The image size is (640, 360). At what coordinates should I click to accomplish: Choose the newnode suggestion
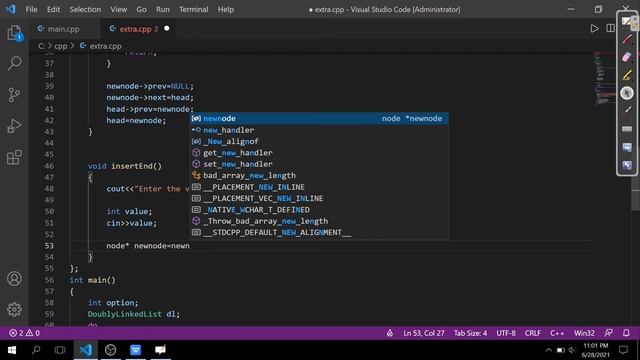320,118
